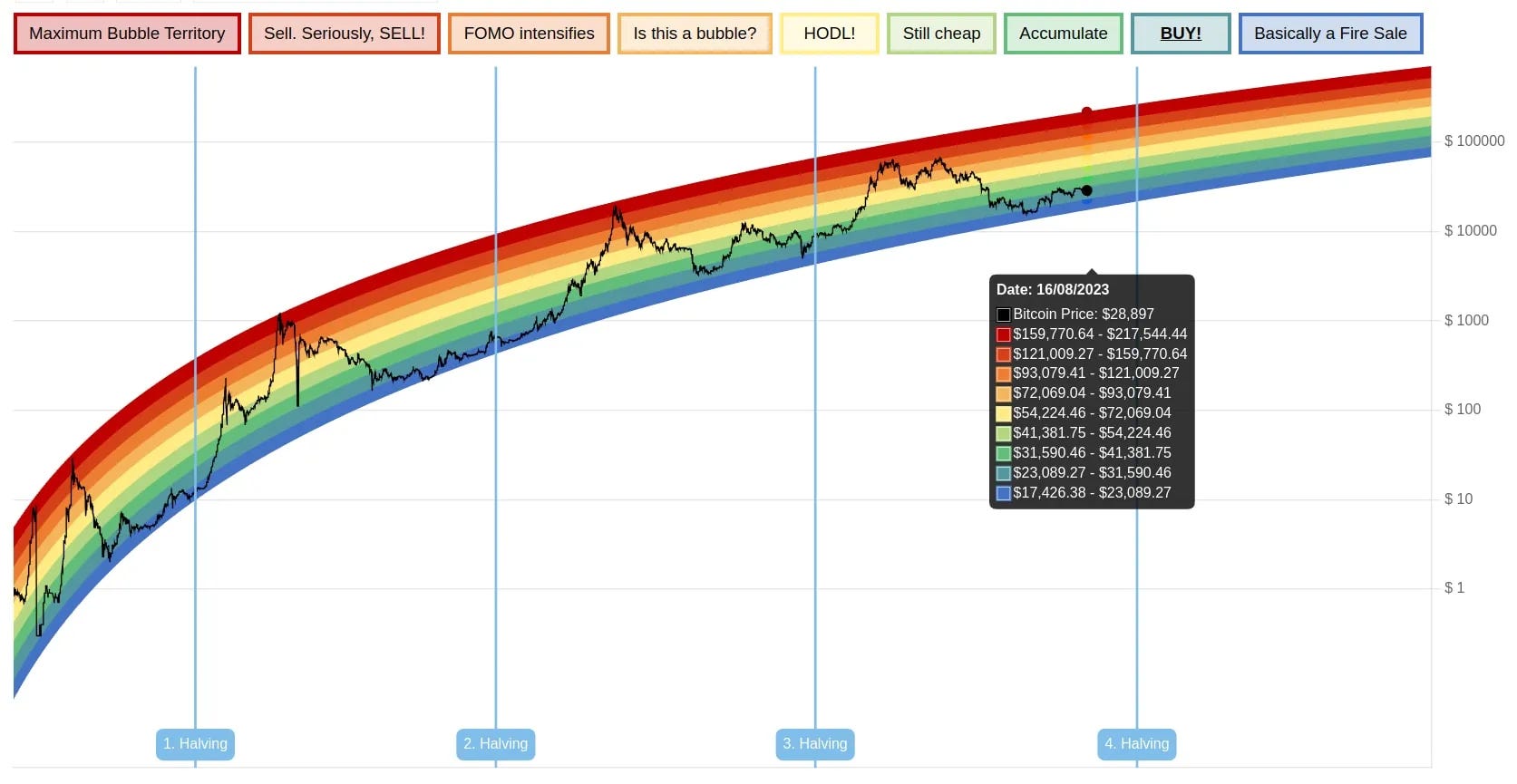This screenshot has height=784, width=1517.
Task: Click the dark red point on the top band
Action: coord(1086,112)
